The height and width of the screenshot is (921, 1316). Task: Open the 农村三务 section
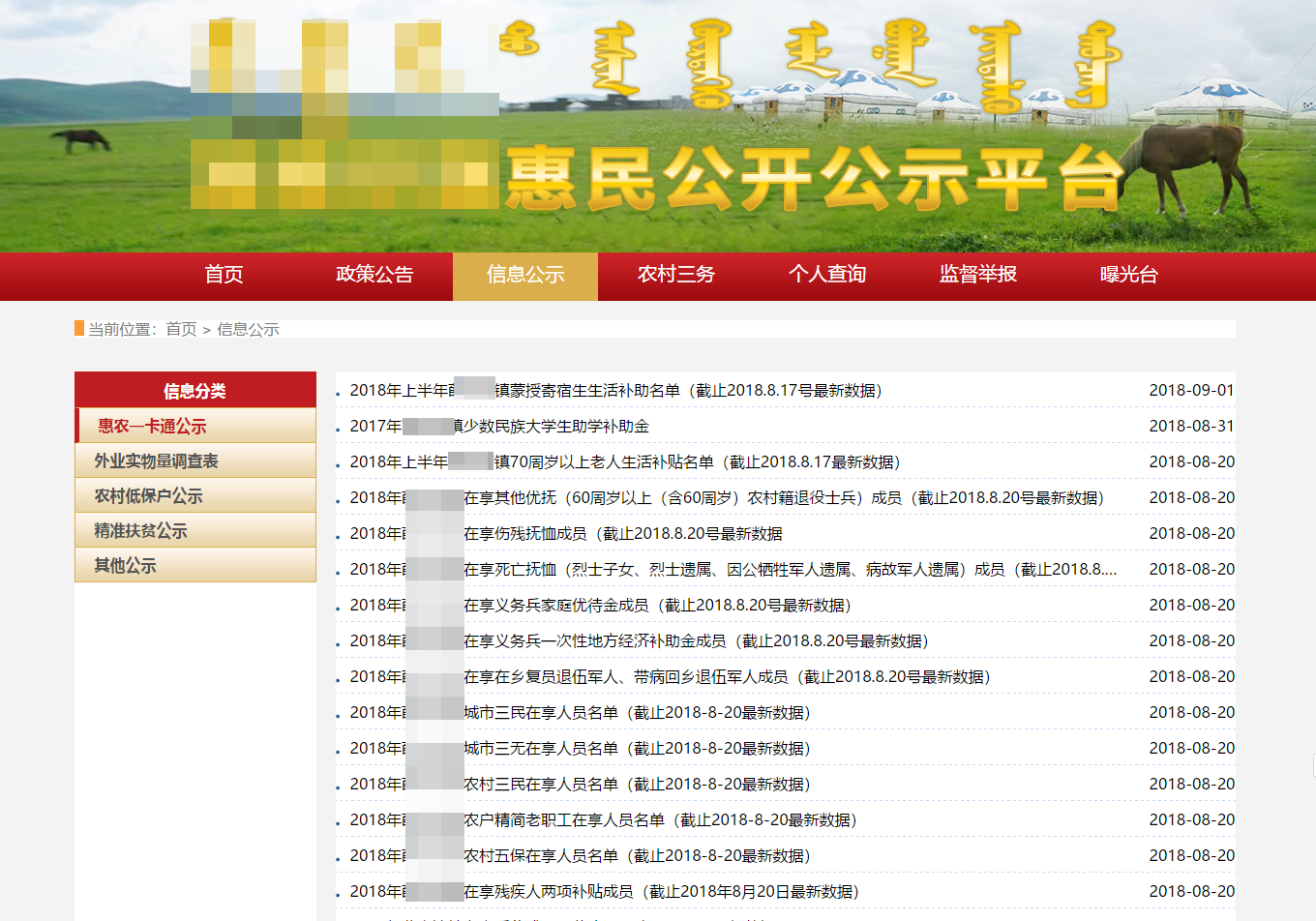click(x=675, y=276)
